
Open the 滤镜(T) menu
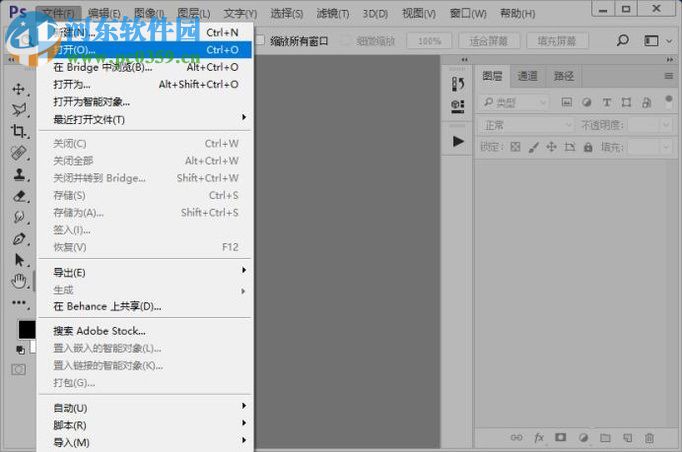click(333, 13)
